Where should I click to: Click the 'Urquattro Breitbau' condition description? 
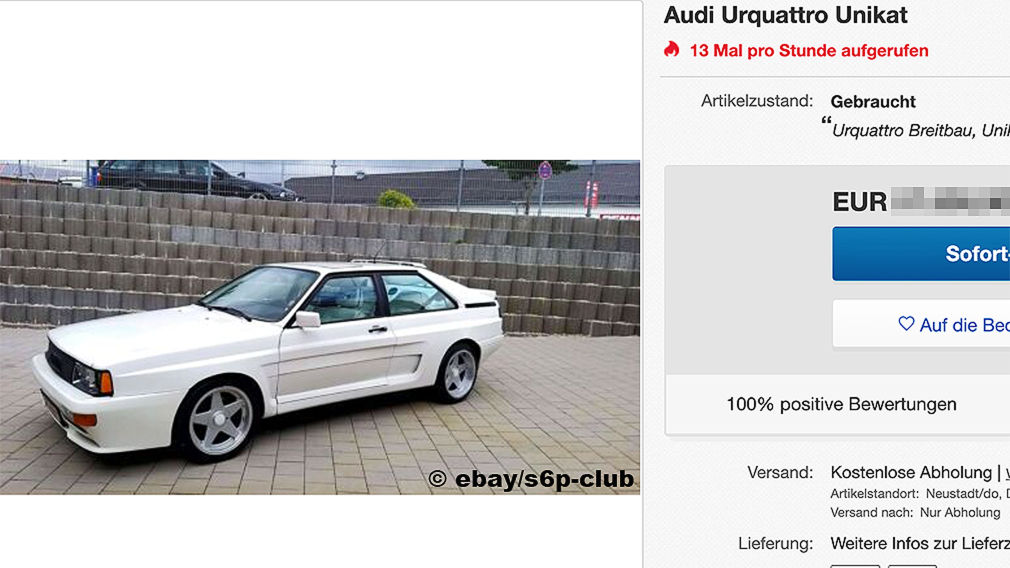920,131
